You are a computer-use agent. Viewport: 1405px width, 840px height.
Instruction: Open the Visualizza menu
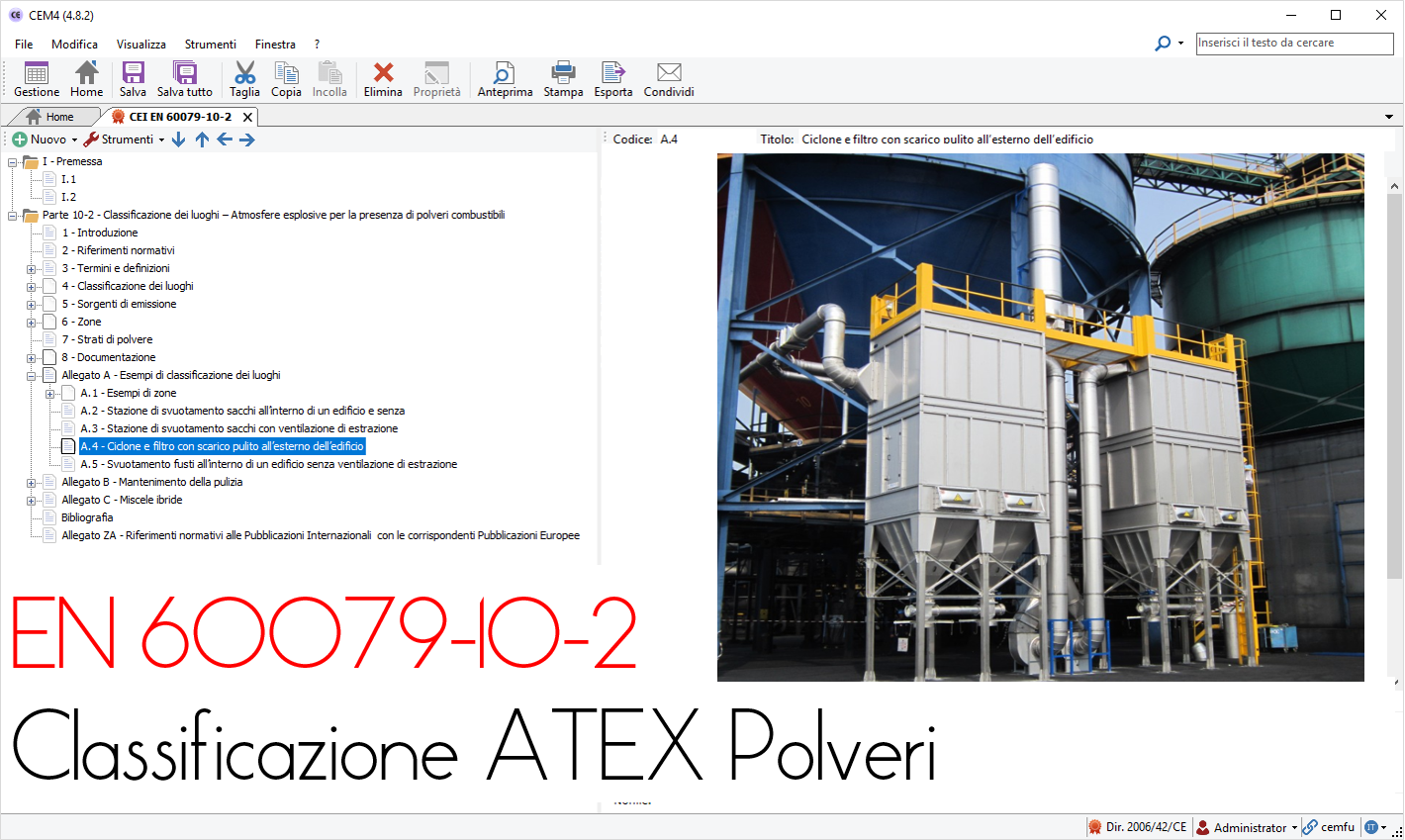click(x=140, y=45)
